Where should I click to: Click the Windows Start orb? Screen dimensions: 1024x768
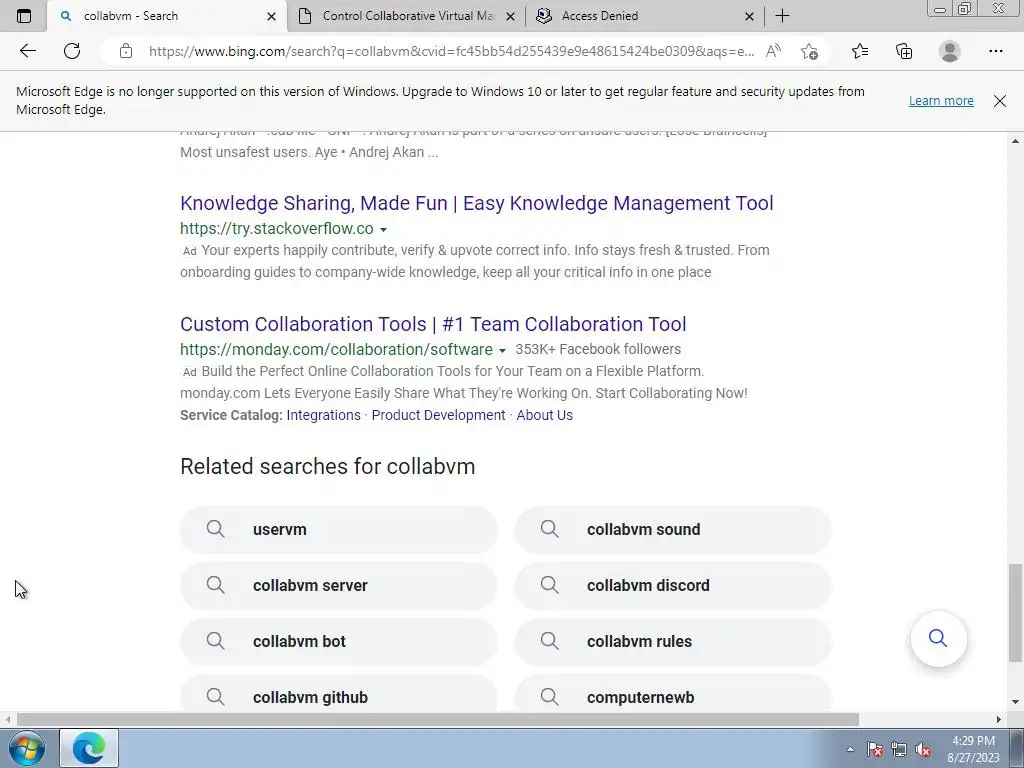coord(27,748)
